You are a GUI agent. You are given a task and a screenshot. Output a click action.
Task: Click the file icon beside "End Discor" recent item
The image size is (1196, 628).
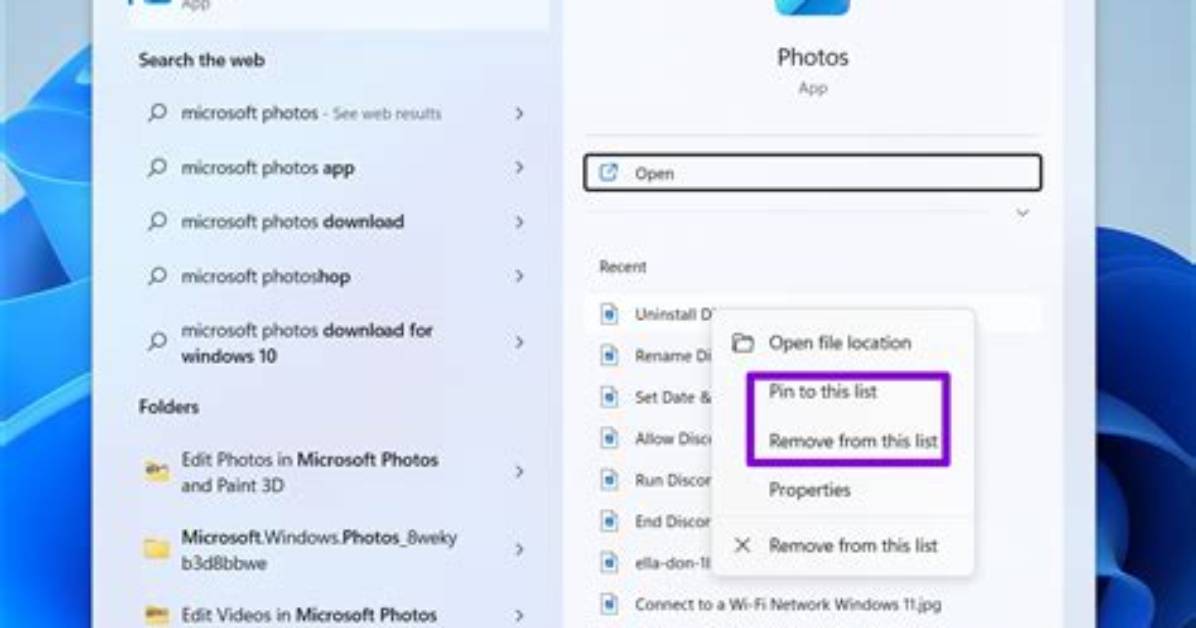pyautogui.click(x=609, y=521)
